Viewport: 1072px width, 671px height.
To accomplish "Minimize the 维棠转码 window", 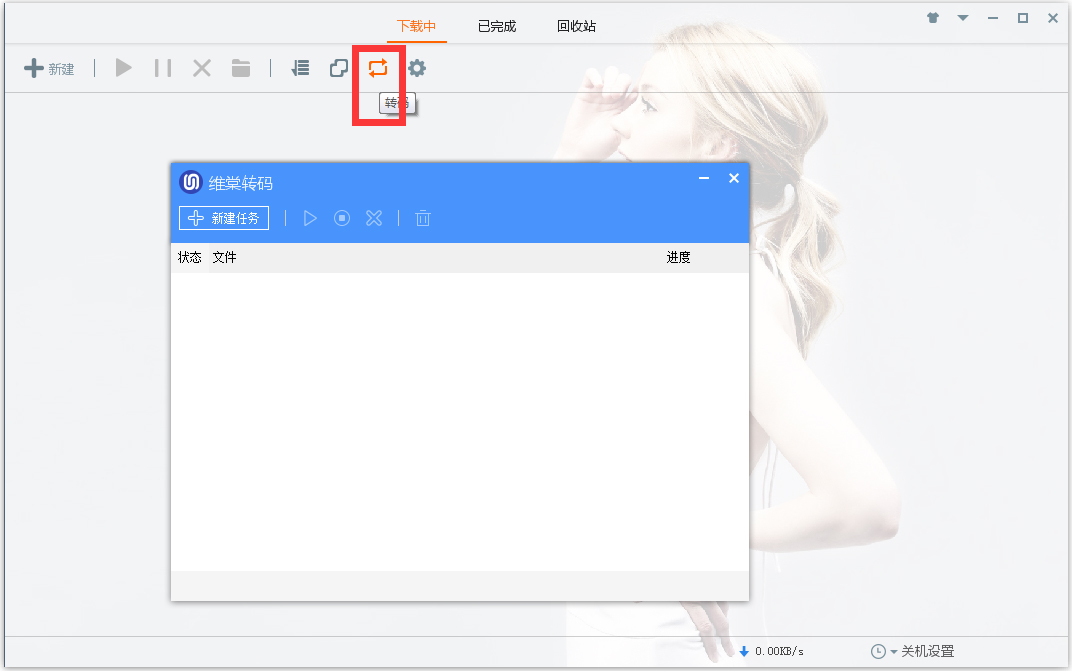I will (704, 179).
